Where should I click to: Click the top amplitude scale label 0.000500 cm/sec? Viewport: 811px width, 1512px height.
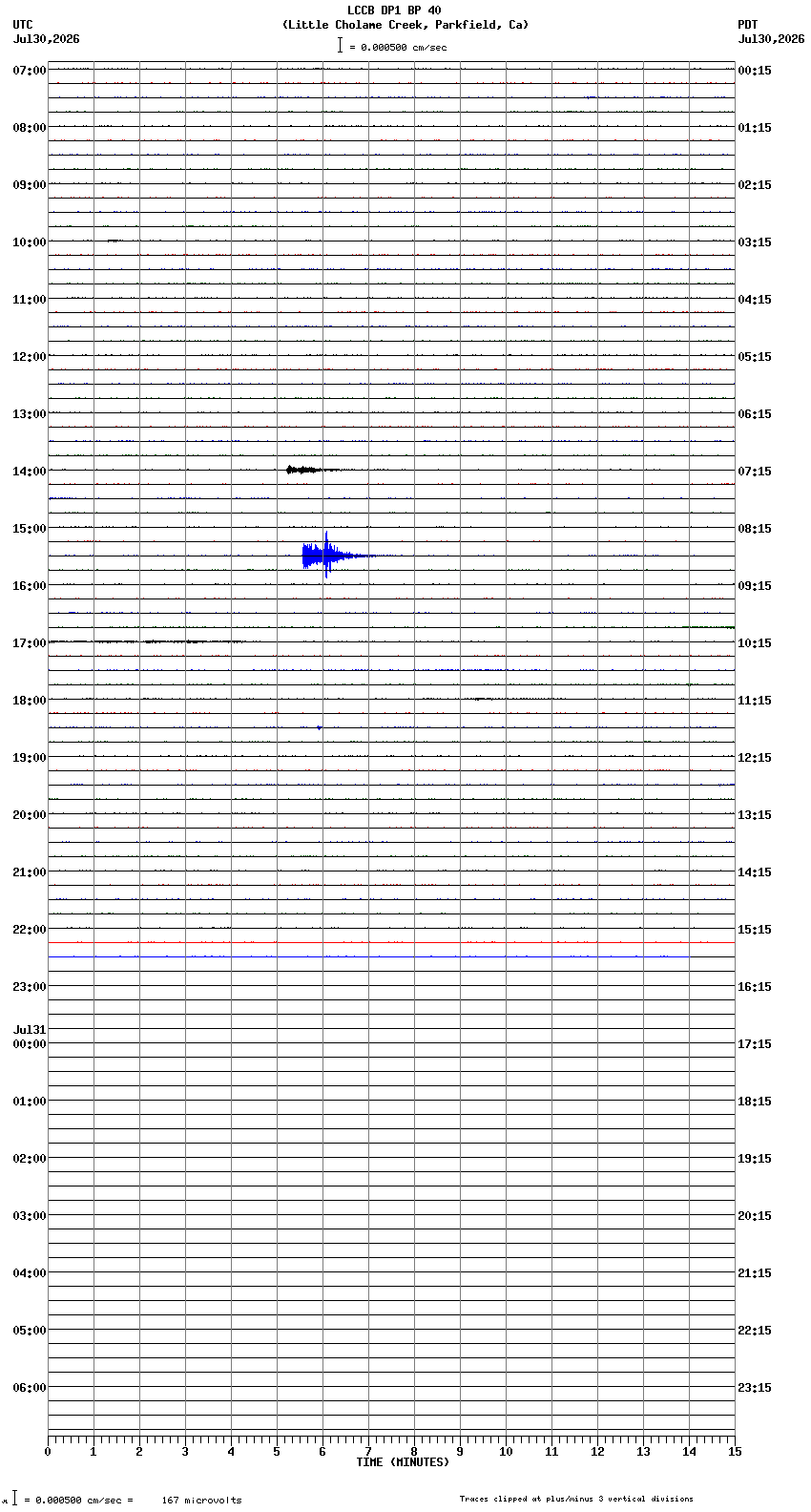(404, 47)
